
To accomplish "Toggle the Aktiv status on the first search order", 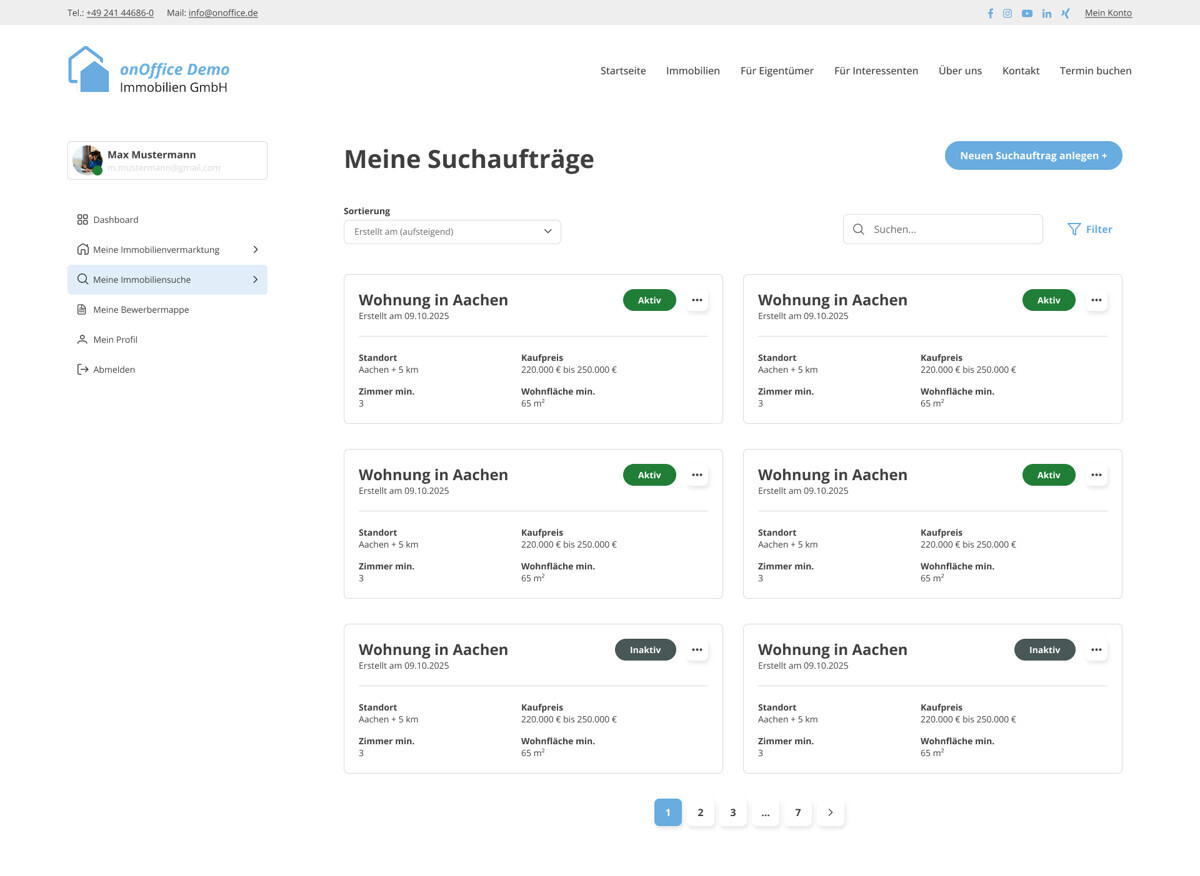I will pyautogui.click(x=649, y=299).
